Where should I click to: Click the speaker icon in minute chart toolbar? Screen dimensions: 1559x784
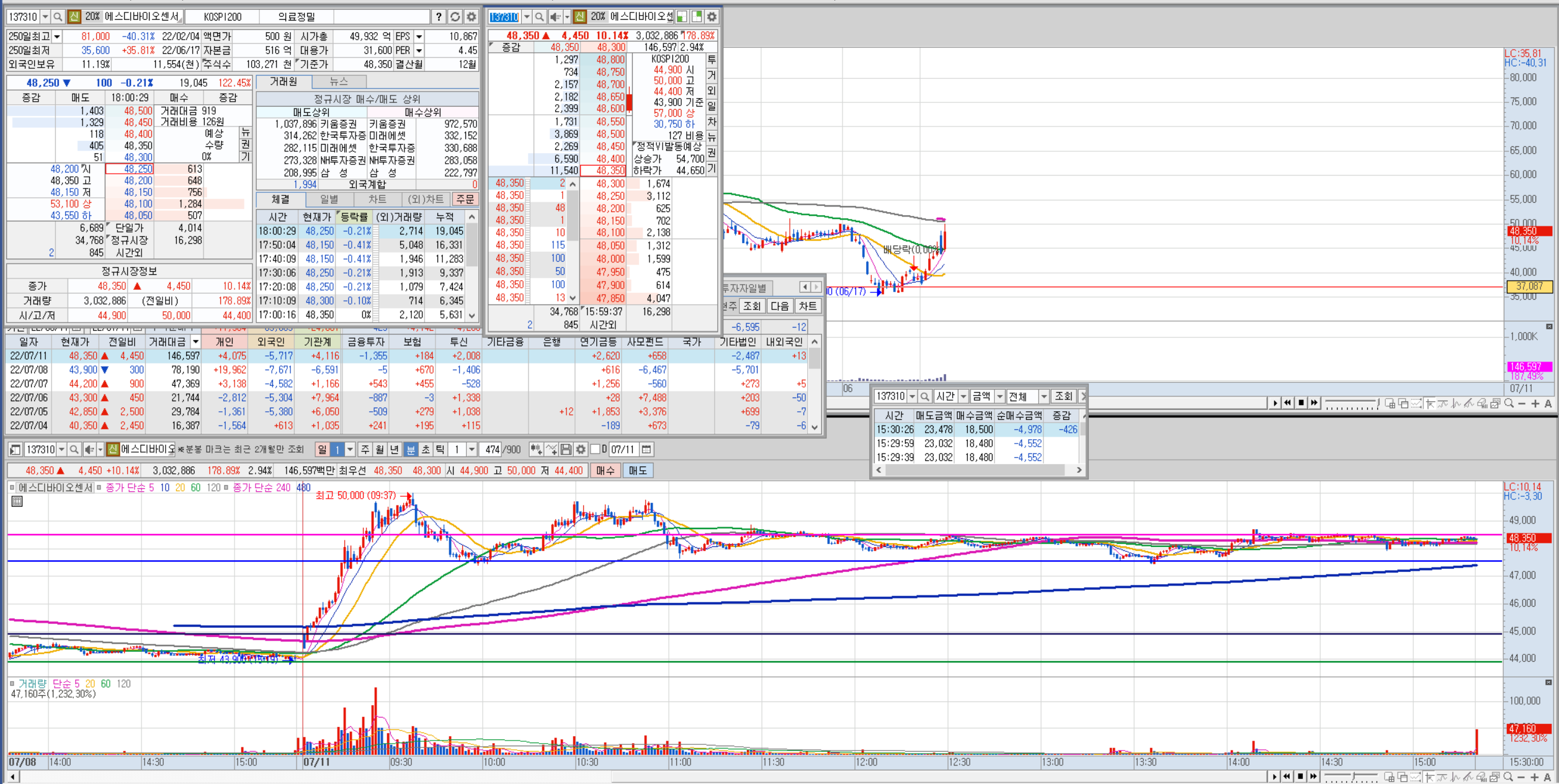(90, 450)
